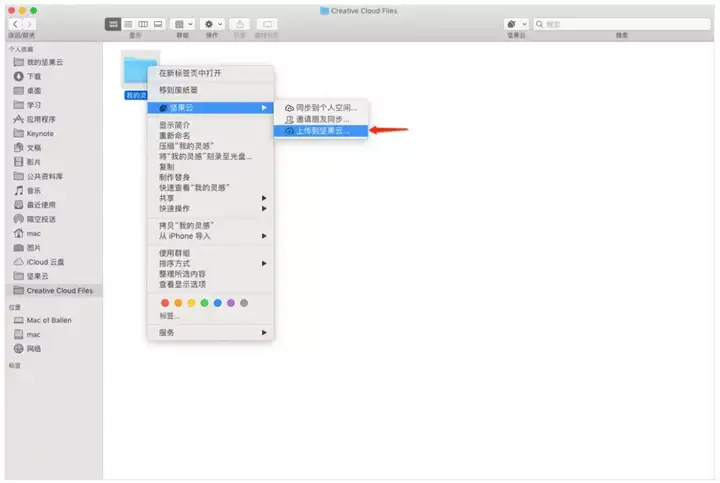Switch to list view
Screen dimensions: 720x483
[128, 24]
